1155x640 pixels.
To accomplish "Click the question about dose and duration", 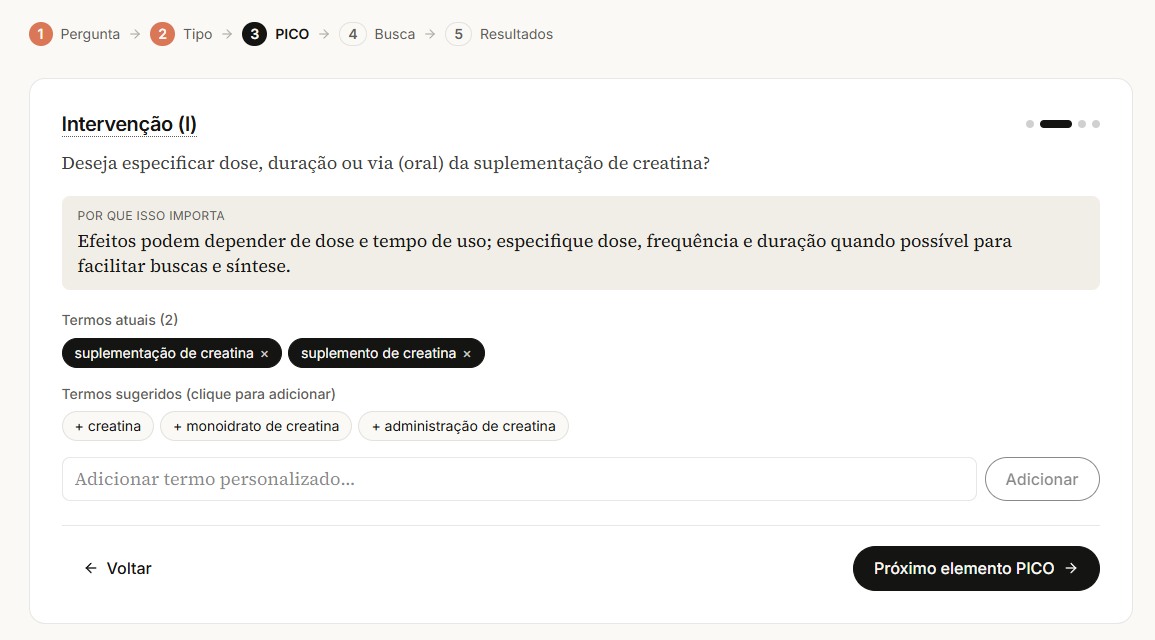I will tap(385, 163).
